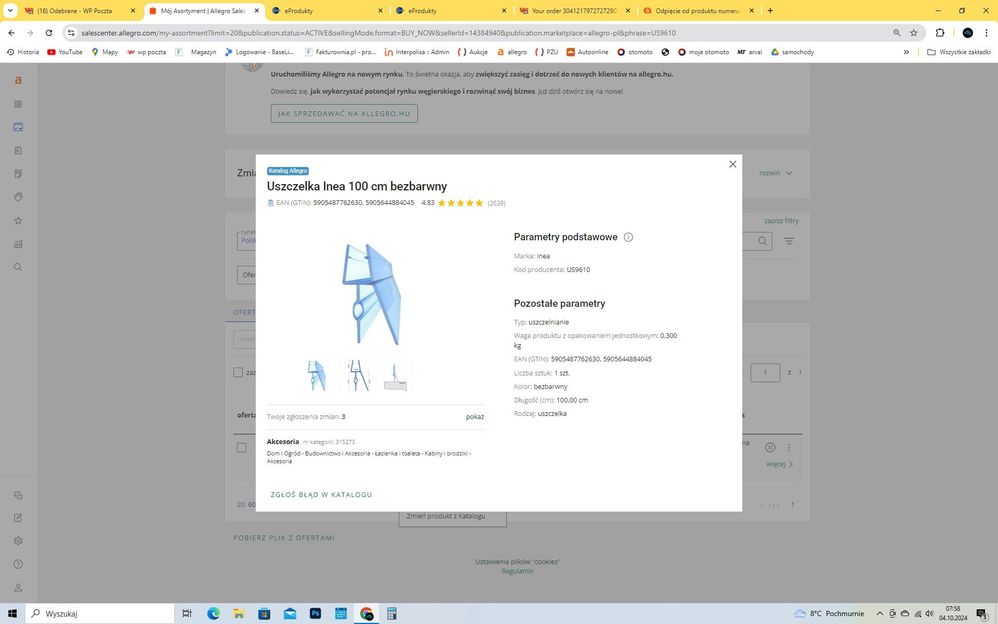Expand the hidden bookmarks chevron

coord(906,52)
